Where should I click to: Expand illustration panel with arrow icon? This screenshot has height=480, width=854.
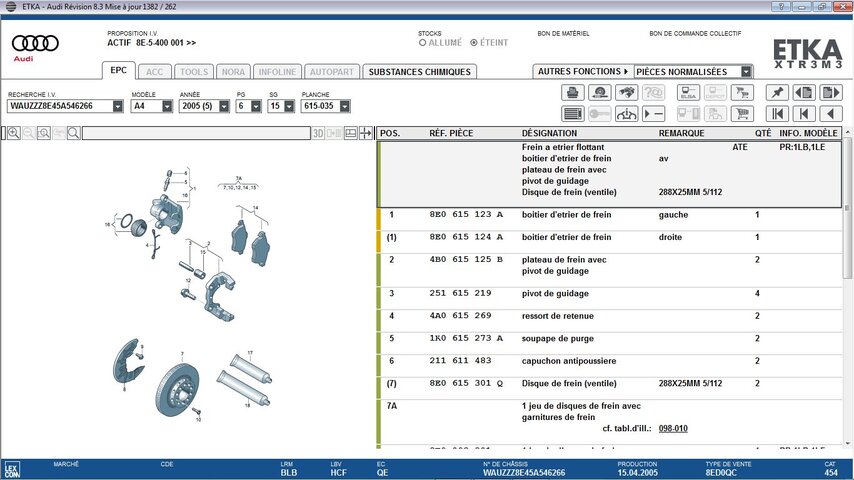[366, 133]
